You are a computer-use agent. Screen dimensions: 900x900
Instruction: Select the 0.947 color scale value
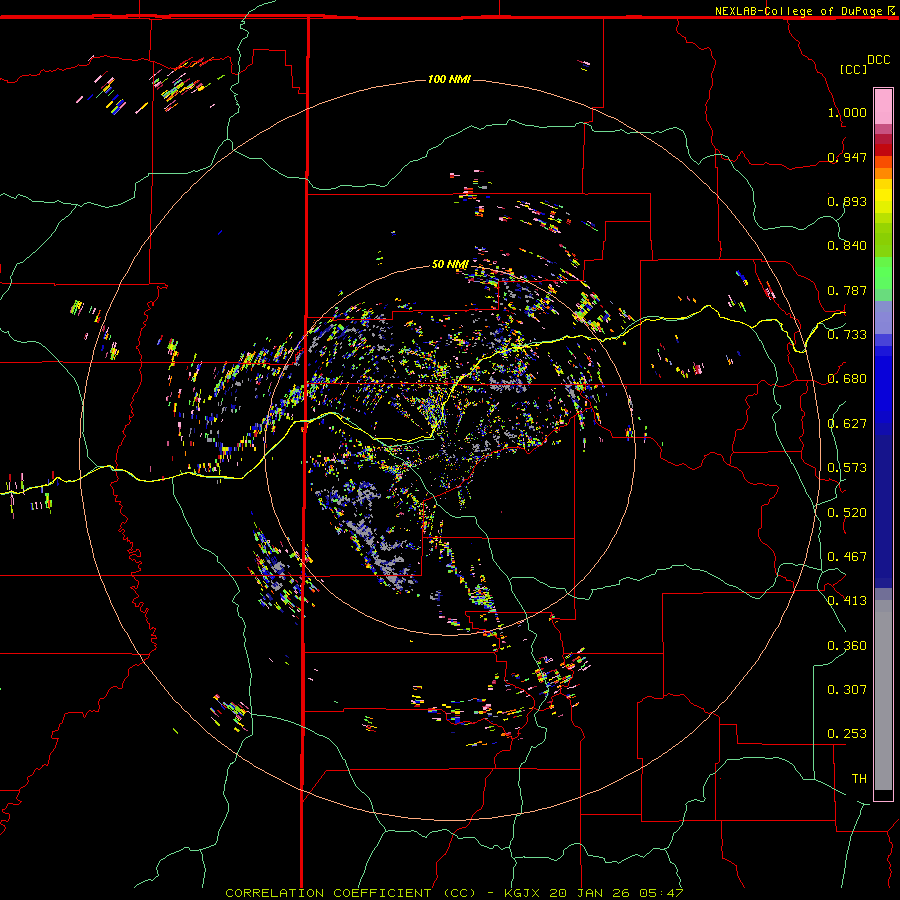point(847,157)
